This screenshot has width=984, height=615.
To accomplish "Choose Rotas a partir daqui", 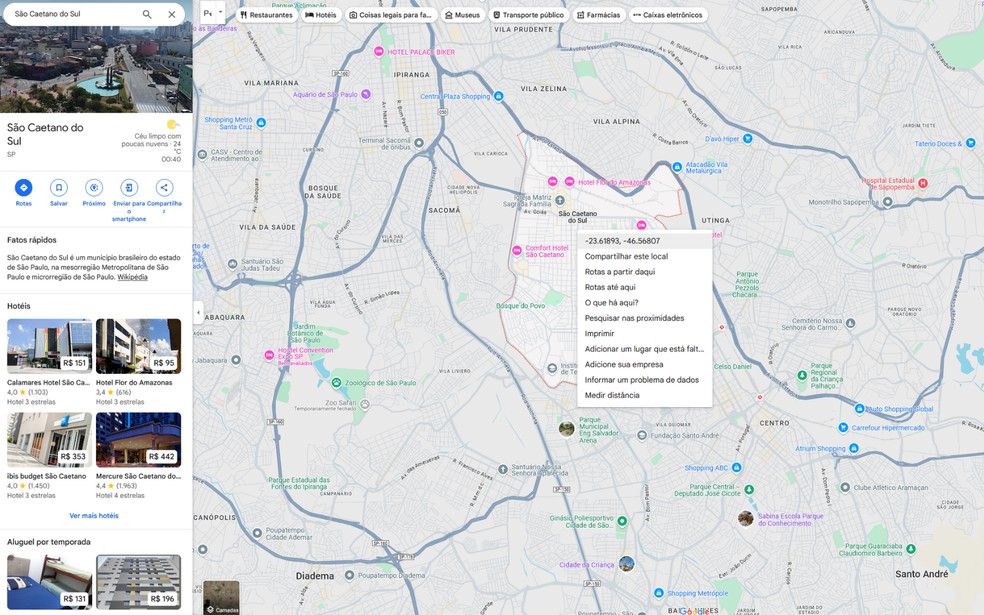I will tap(644, 272).
